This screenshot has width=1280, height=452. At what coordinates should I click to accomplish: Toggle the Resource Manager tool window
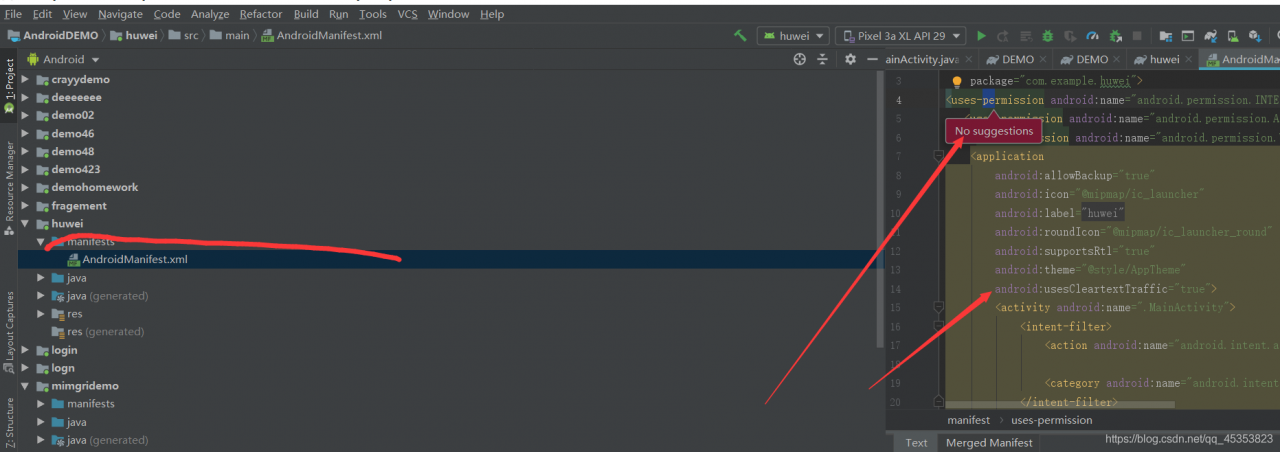(x=9, y=187)
